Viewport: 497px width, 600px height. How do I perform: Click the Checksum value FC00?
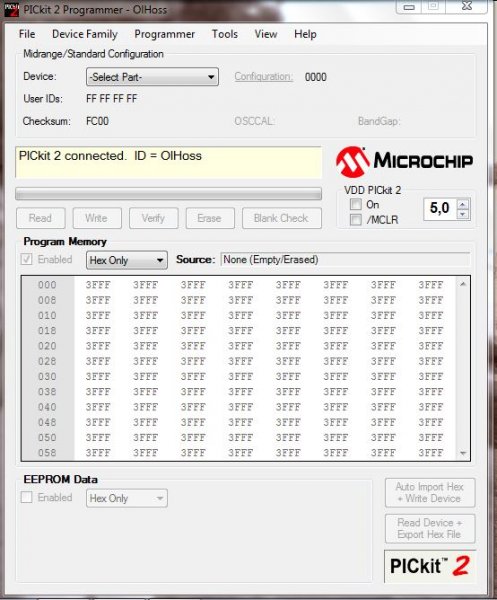click(97, 121)
